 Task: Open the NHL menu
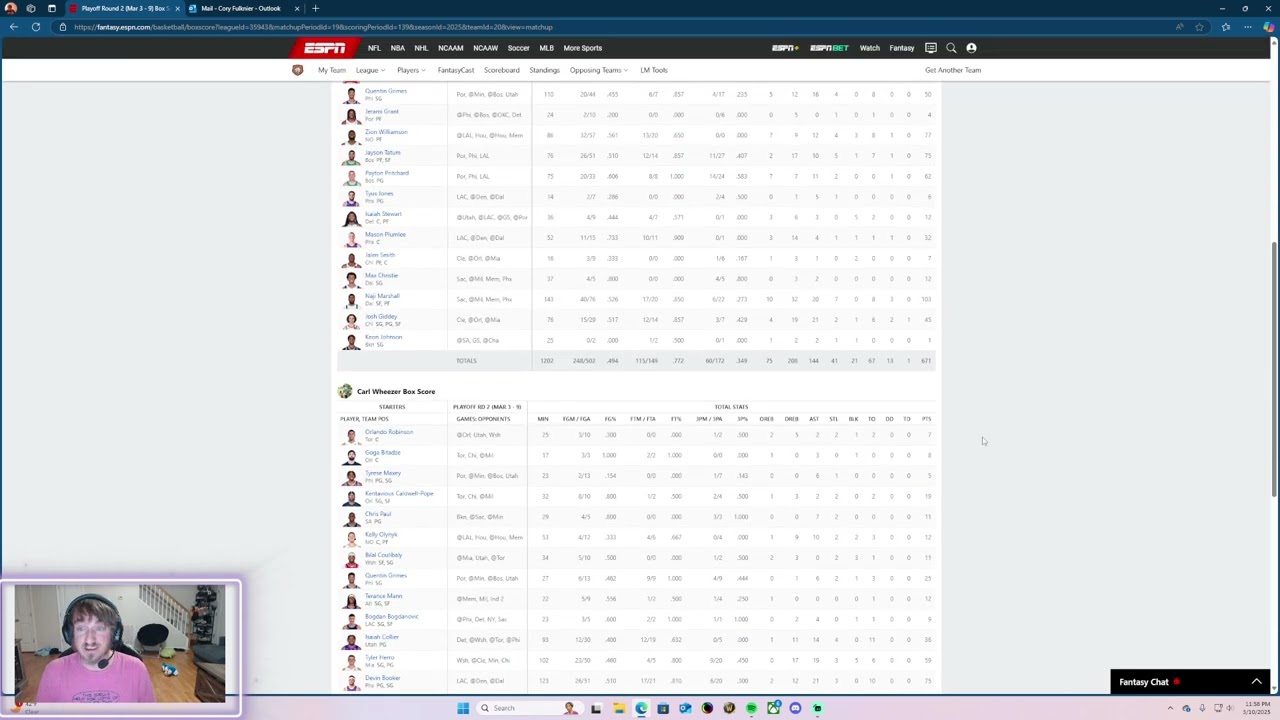421,48
